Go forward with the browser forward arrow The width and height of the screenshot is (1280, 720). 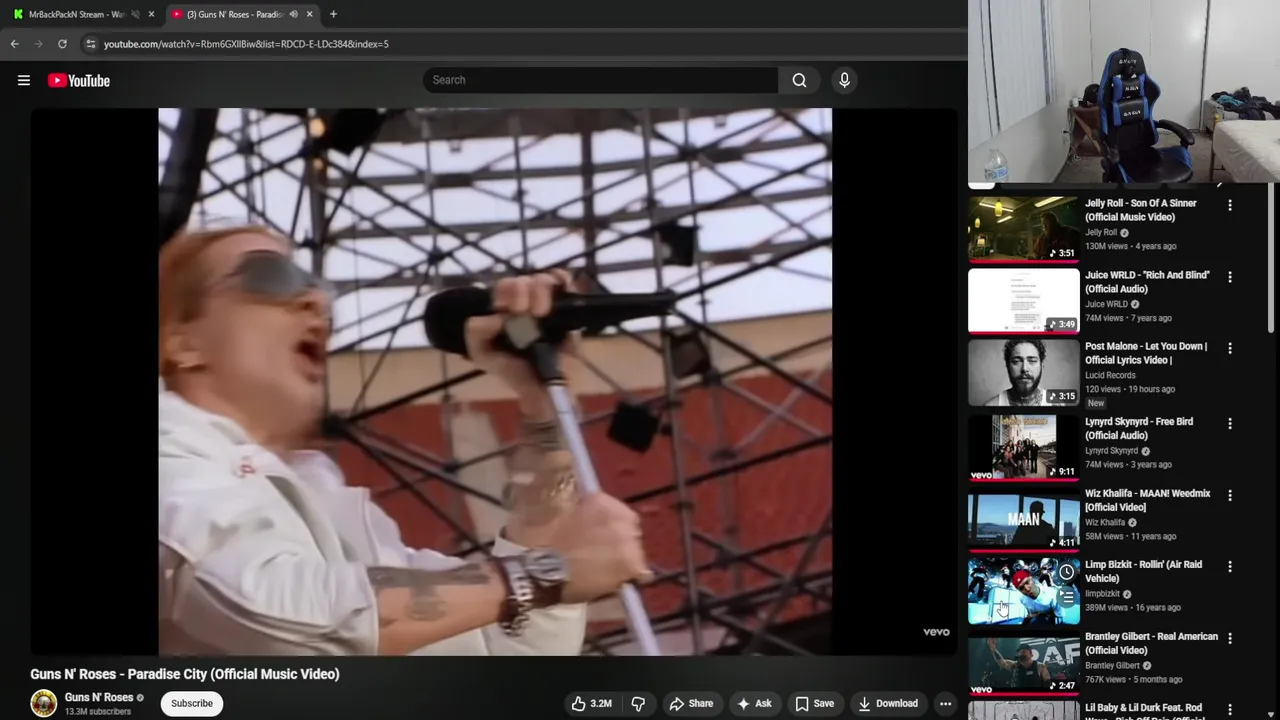click(x=38, y=44)
